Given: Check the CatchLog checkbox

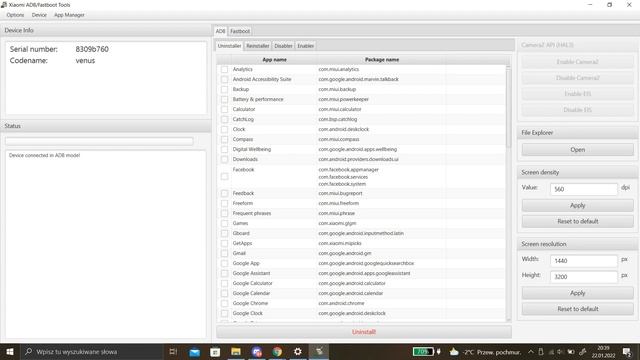Looking at the screenshot, I should [x=224, y=119].
